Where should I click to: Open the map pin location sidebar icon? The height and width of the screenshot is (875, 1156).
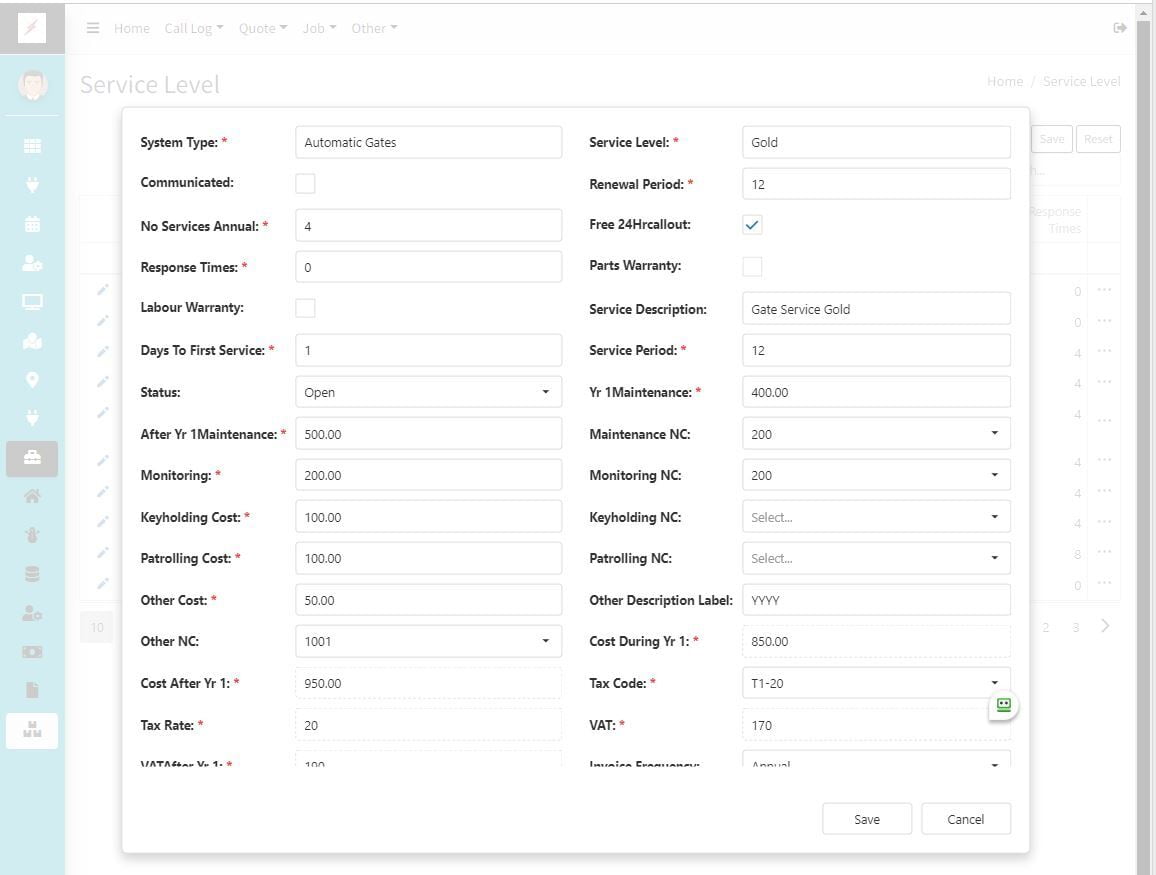point(32,380)
